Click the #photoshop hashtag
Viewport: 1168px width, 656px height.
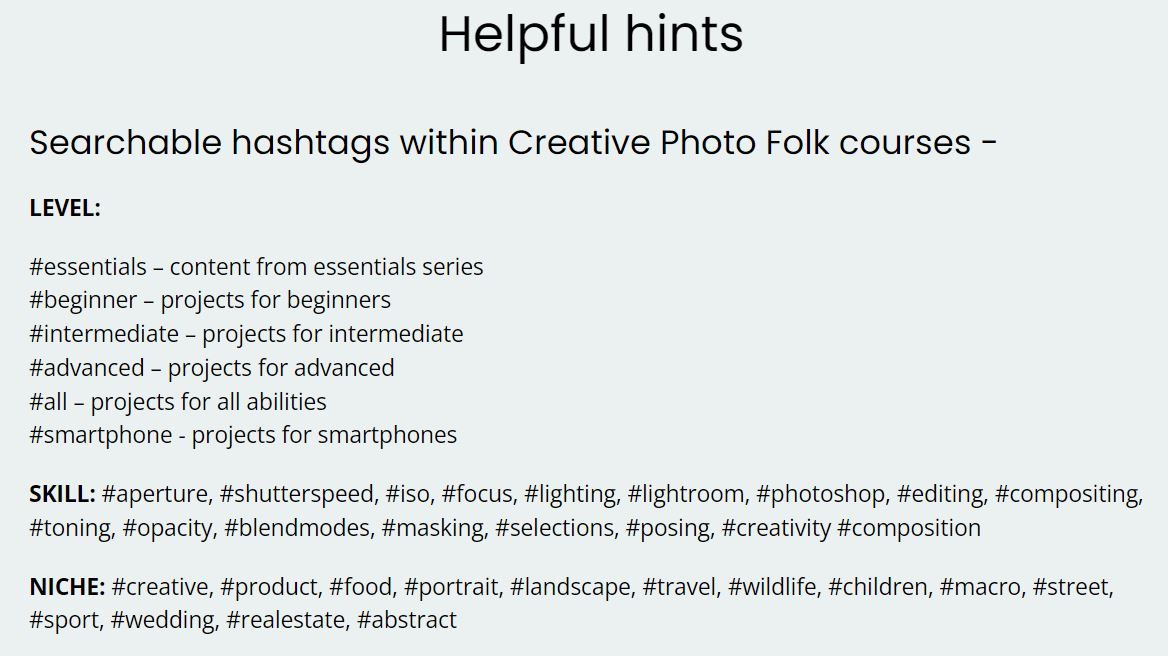tap(820, 494)
